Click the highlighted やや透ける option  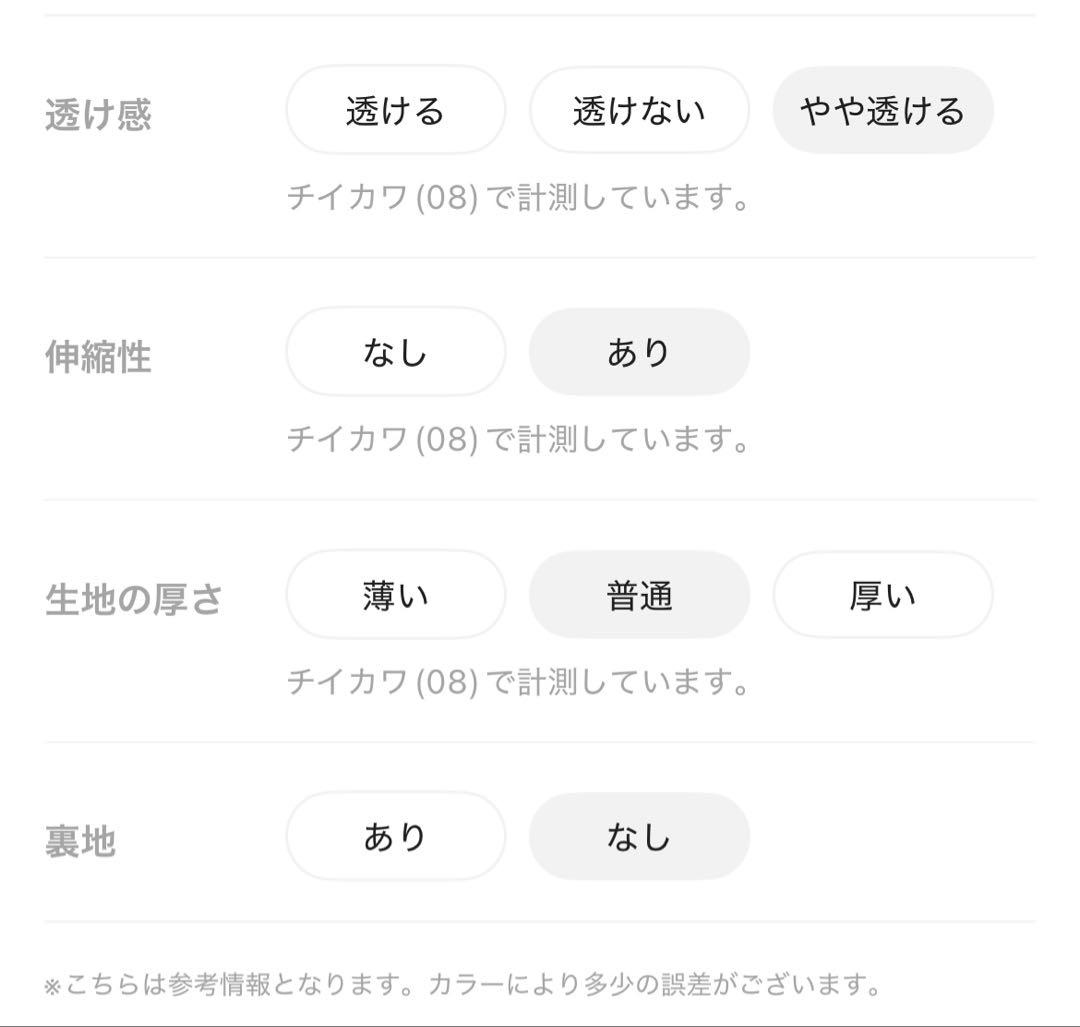point(883,111)
